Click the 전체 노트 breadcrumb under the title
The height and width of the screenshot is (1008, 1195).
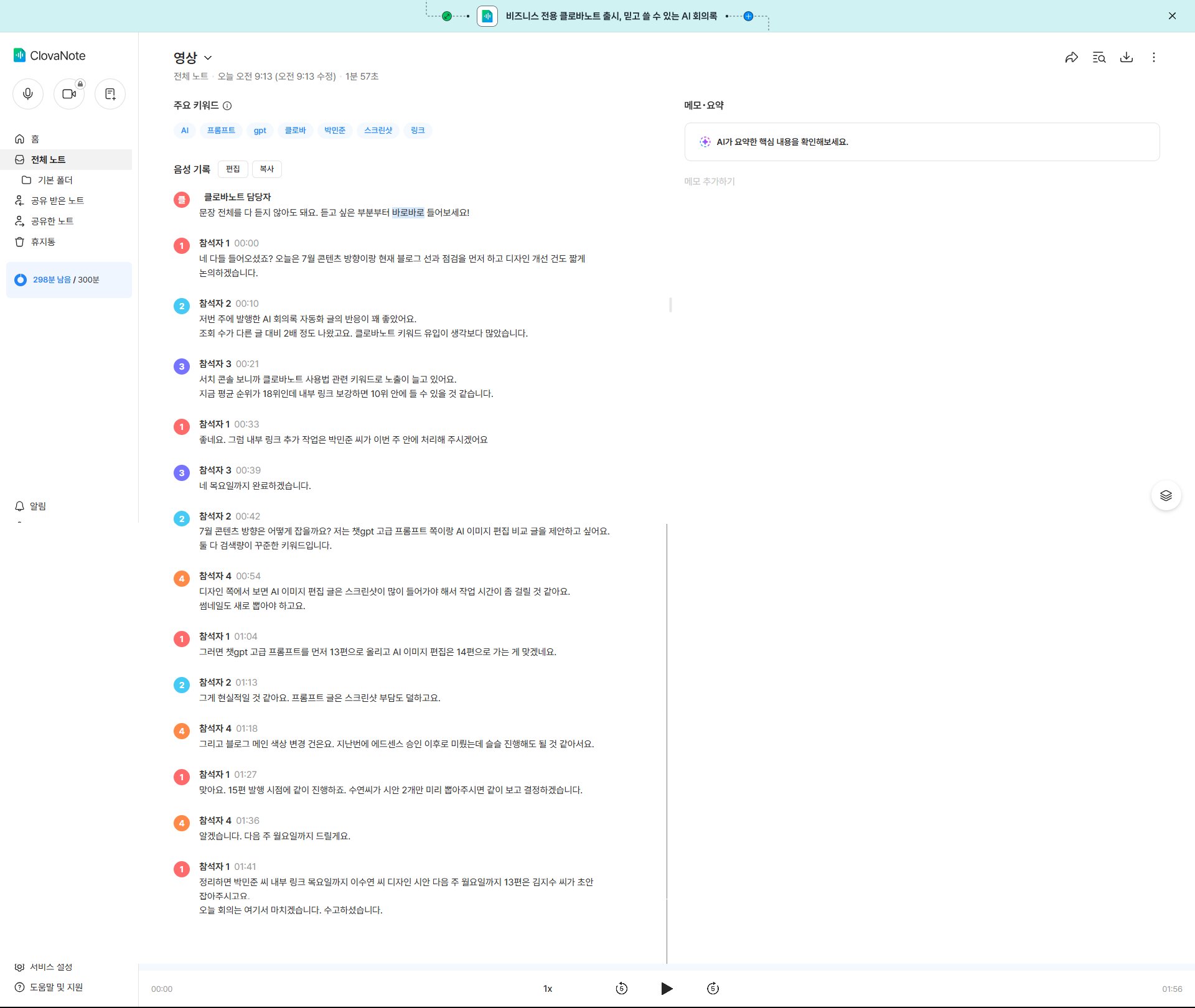pyautogui.click(x=190, y=77)
